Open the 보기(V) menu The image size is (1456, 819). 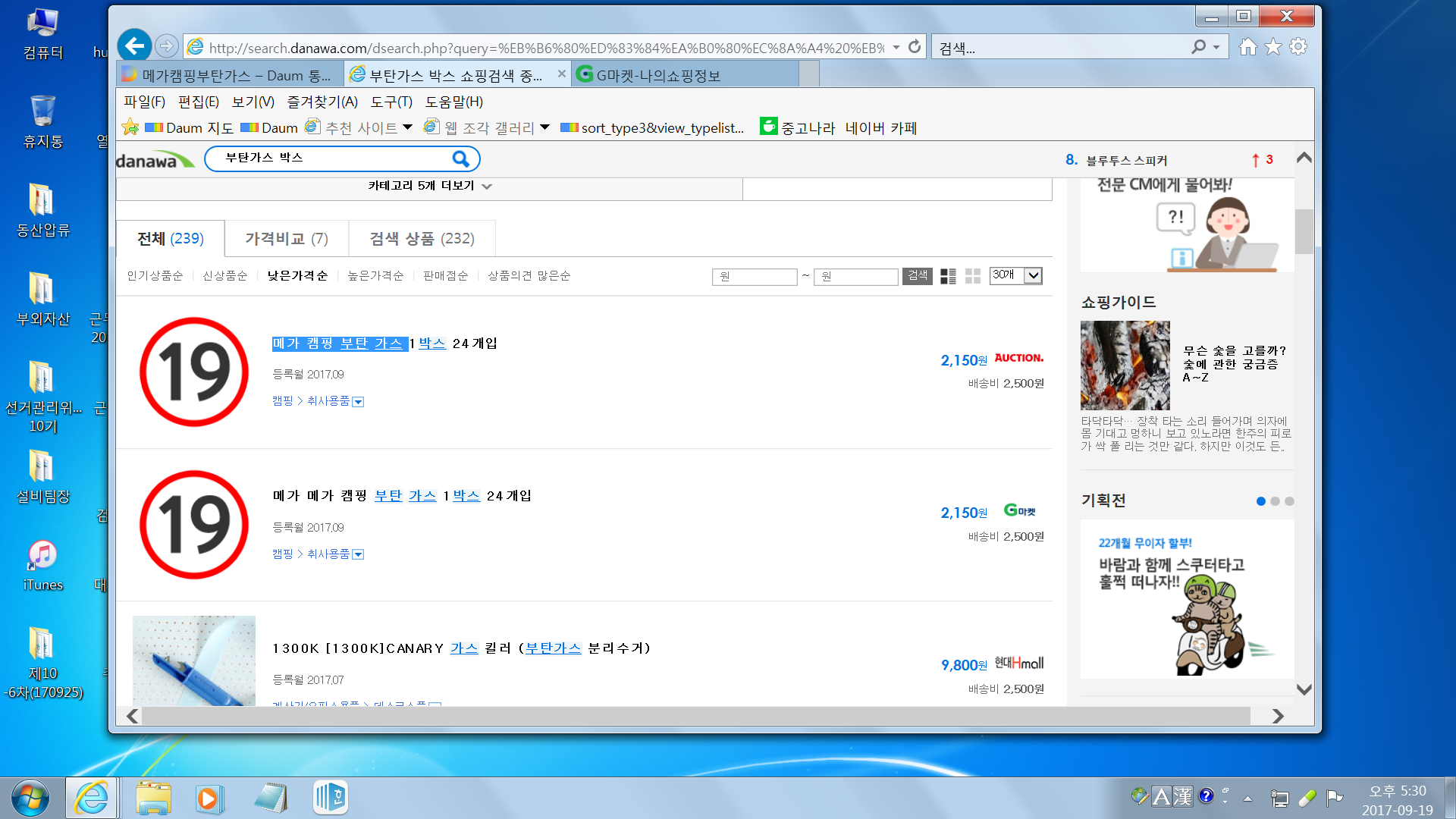pyautogui.click(x=253, y=102)
